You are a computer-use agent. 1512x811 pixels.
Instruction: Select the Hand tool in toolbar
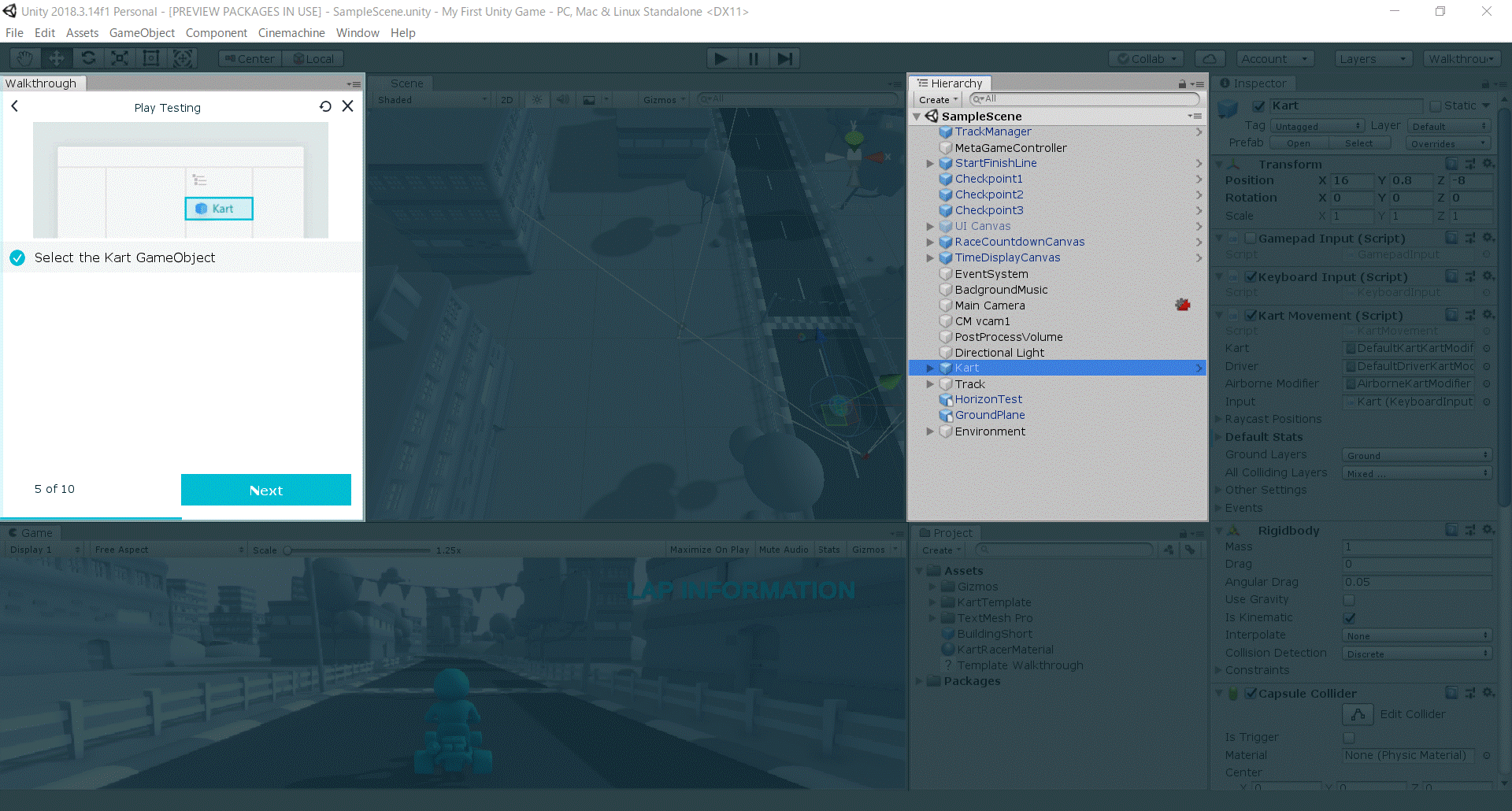coord(25,58)
